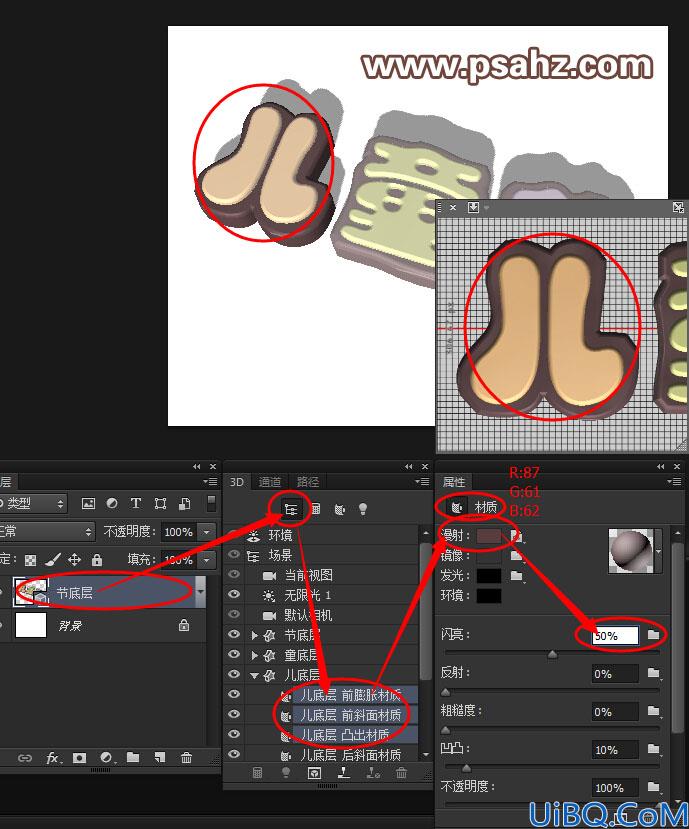Collapse the 儿底层 mesh in 3D panel
Screen dimensions: 689x829
[x=254, y=675]
